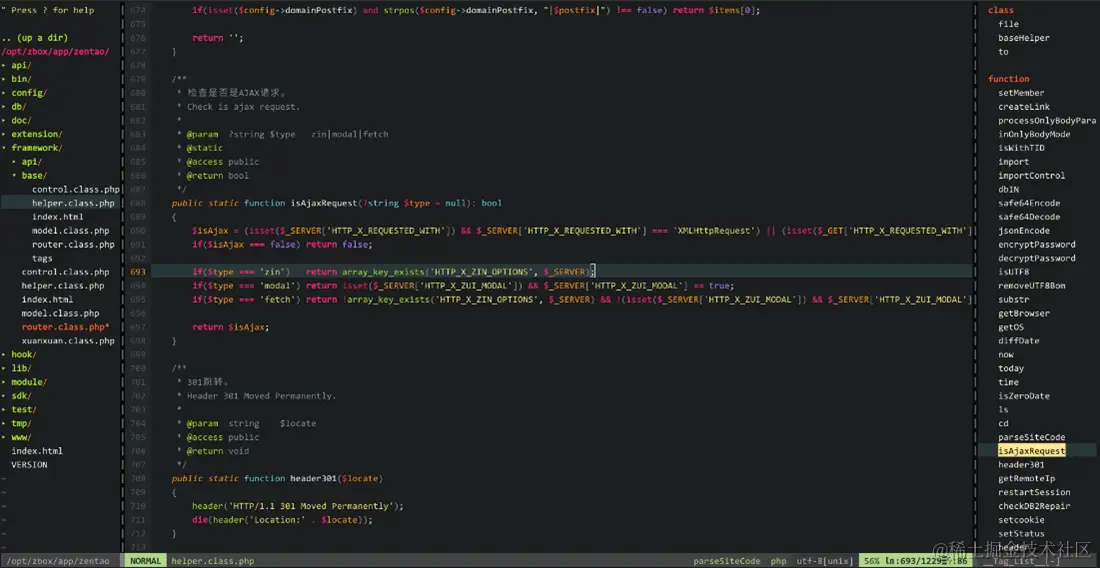Screen dimensions: 1100x568
Task: Jump to the setStatus tag
Action: [x=1021, y=534]
